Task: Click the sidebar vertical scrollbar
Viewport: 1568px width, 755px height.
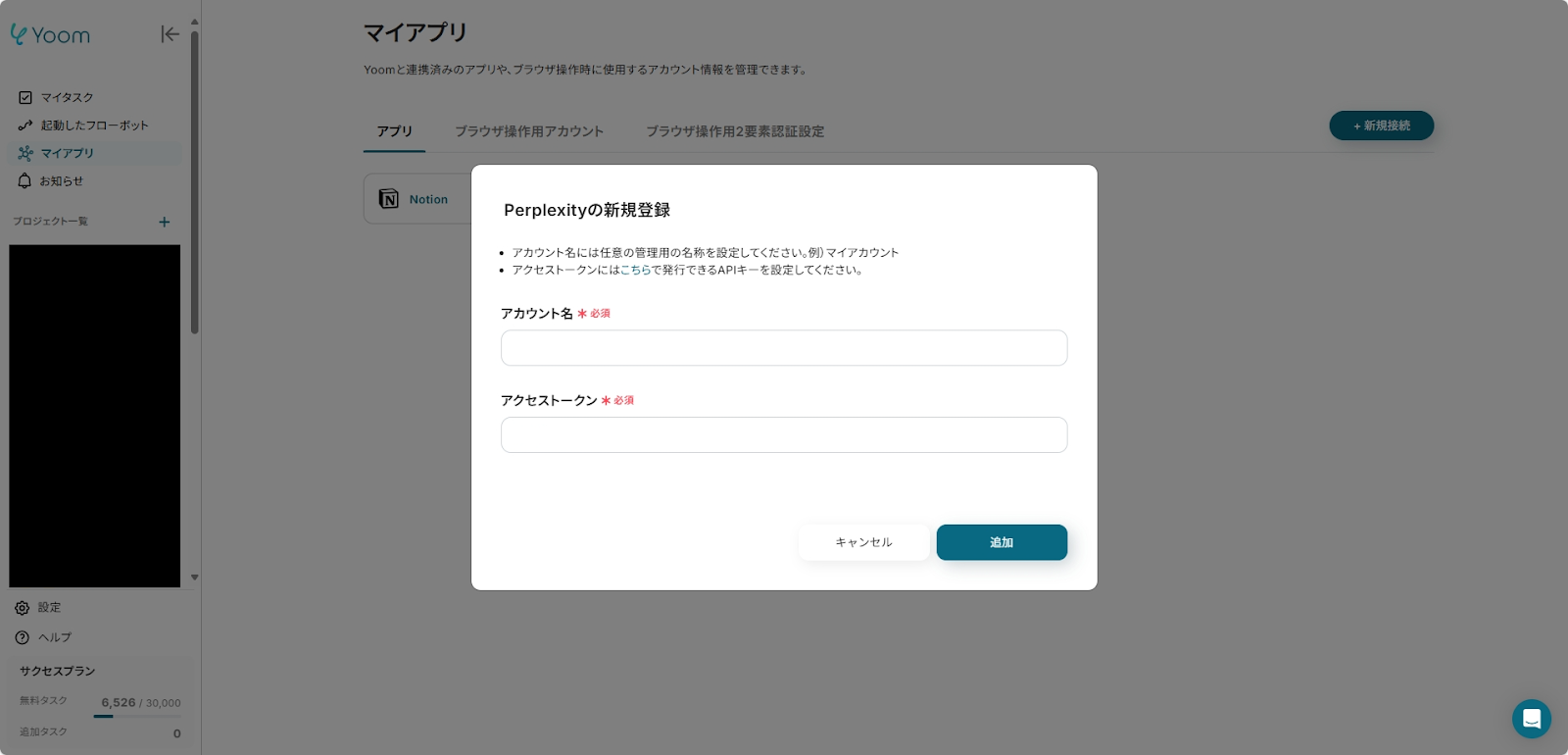Action: pyautogui.click(x=195, y=182)
